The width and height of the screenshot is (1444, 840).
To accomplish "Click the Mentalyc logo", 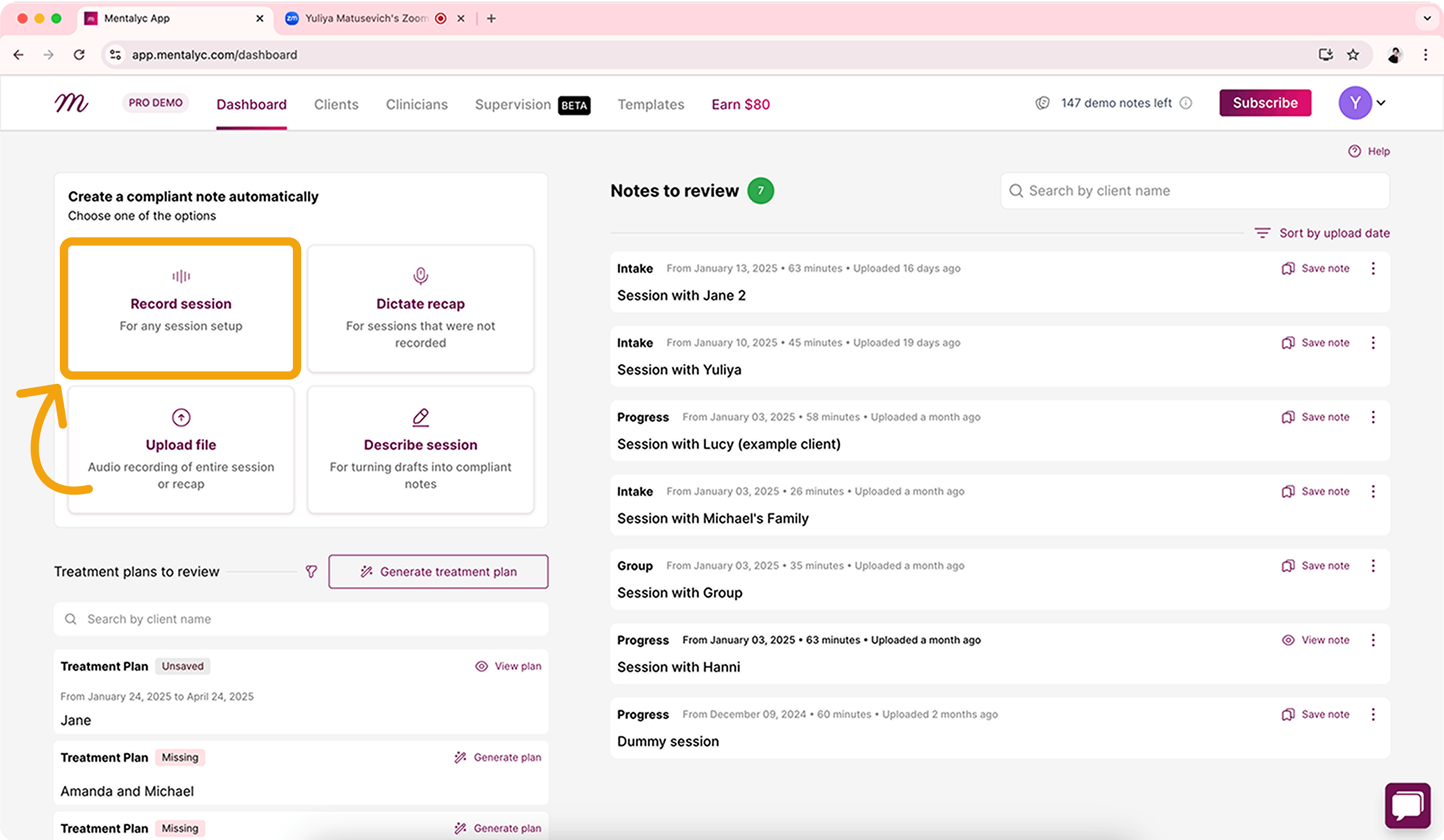I will tap(71, 103).
